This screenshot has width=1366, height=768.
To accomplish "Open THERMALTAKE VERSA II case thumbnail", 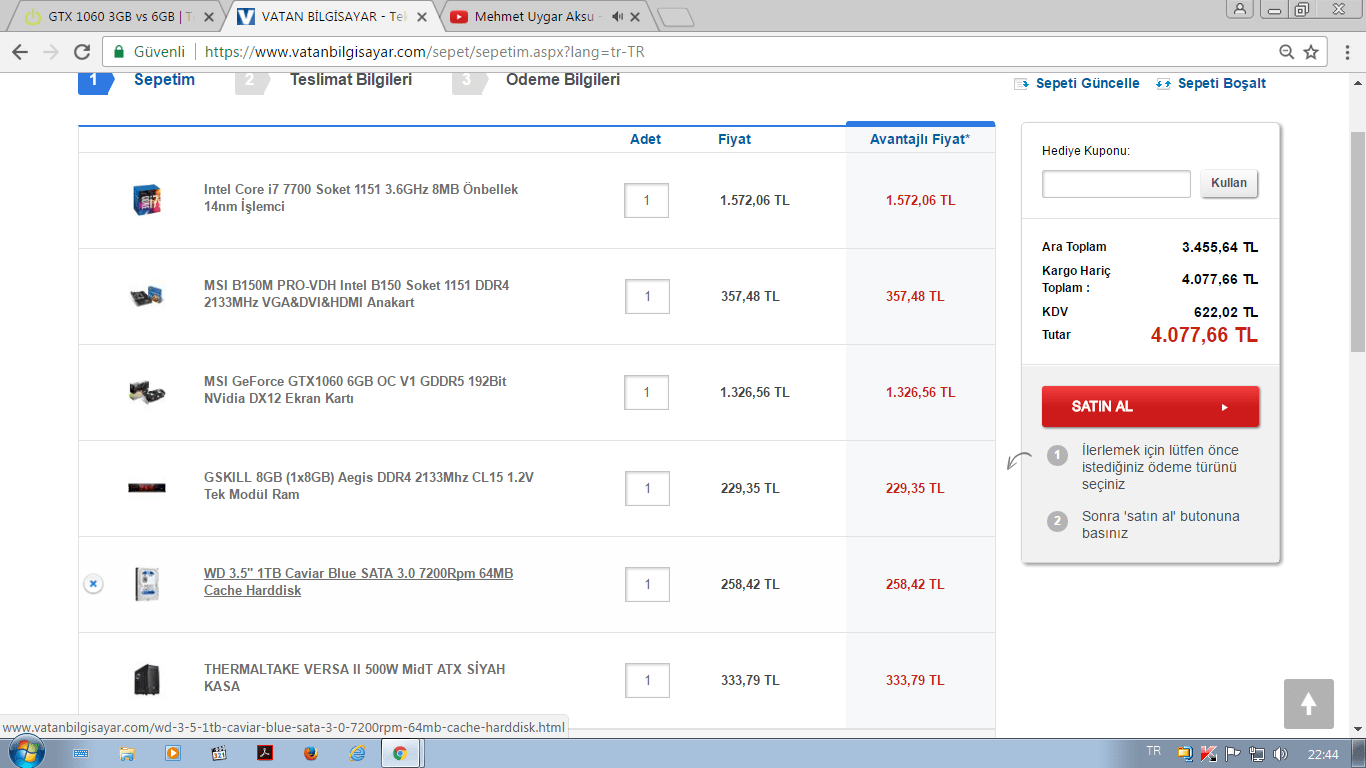I will [147, 680].
